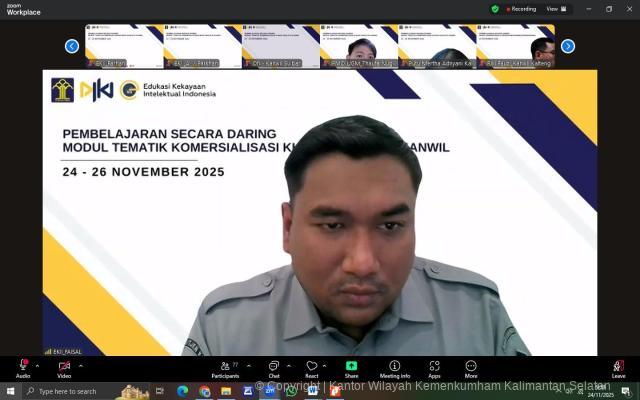Open the Apps menu
Viewport: 640px width, 400px height.
point(434,367)
